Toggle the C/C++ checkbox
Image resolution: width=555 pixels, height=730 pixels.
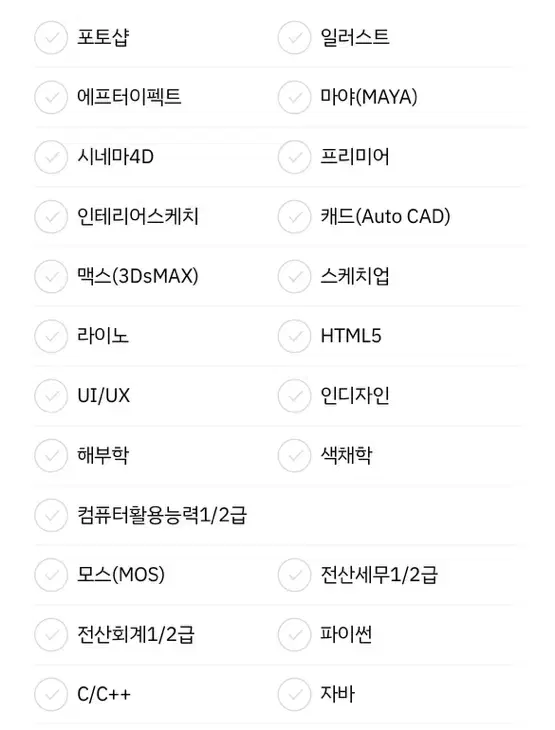click(x=51, y=694)
